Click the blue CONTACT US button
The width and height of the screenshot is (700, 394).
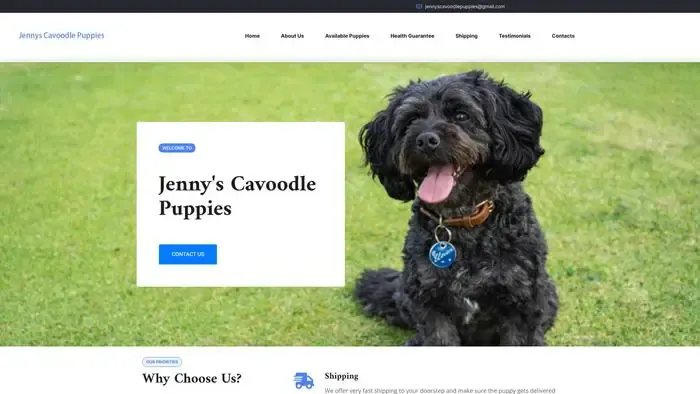click(188, 254)
